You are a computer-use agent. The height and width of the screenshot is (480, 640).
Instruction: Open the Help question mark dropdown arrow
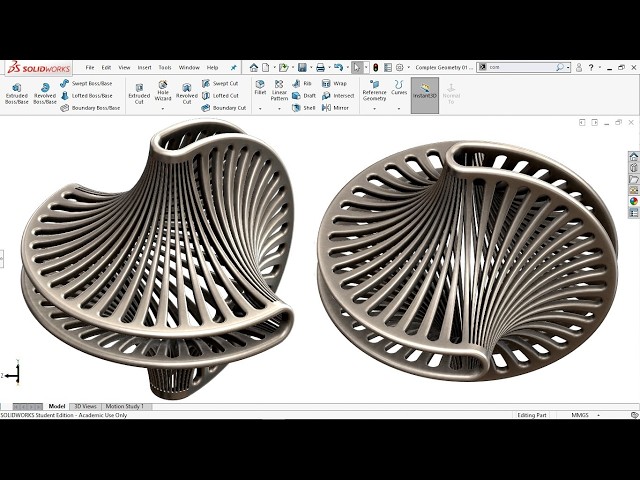[x=600, y=67]
